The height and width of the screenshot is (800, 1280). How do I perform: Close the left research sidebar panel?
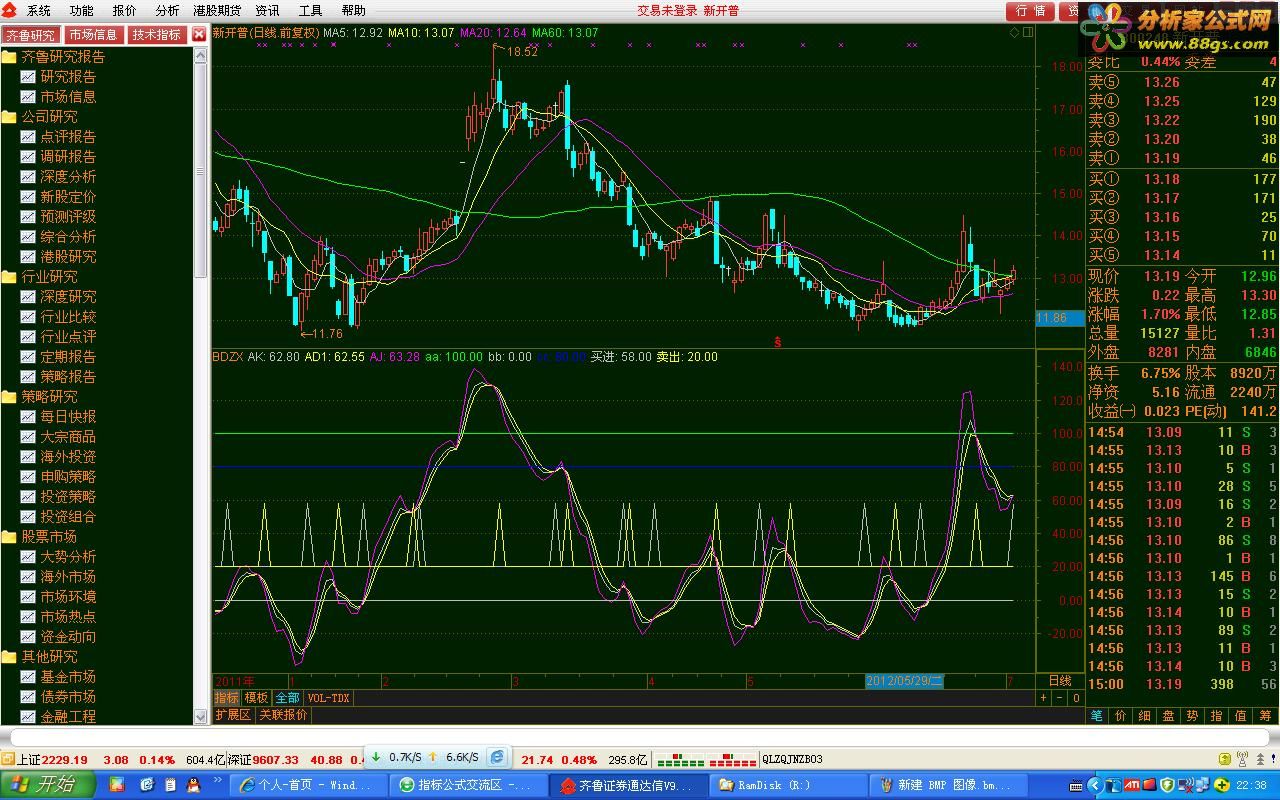tap(199, 34)
